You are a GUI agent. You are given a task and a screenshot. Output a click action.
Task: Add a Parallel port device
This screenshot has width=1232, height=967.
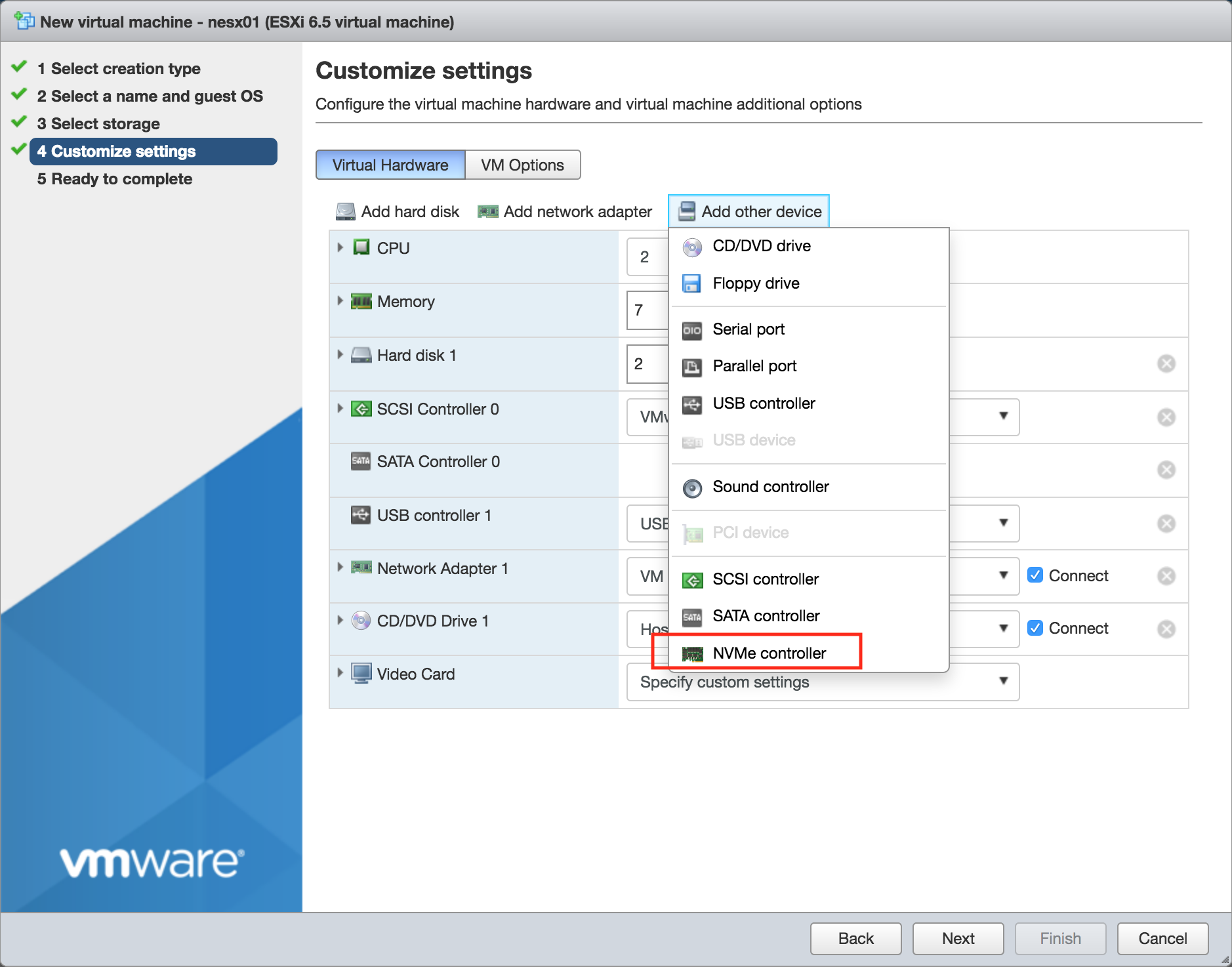(808, 366)
